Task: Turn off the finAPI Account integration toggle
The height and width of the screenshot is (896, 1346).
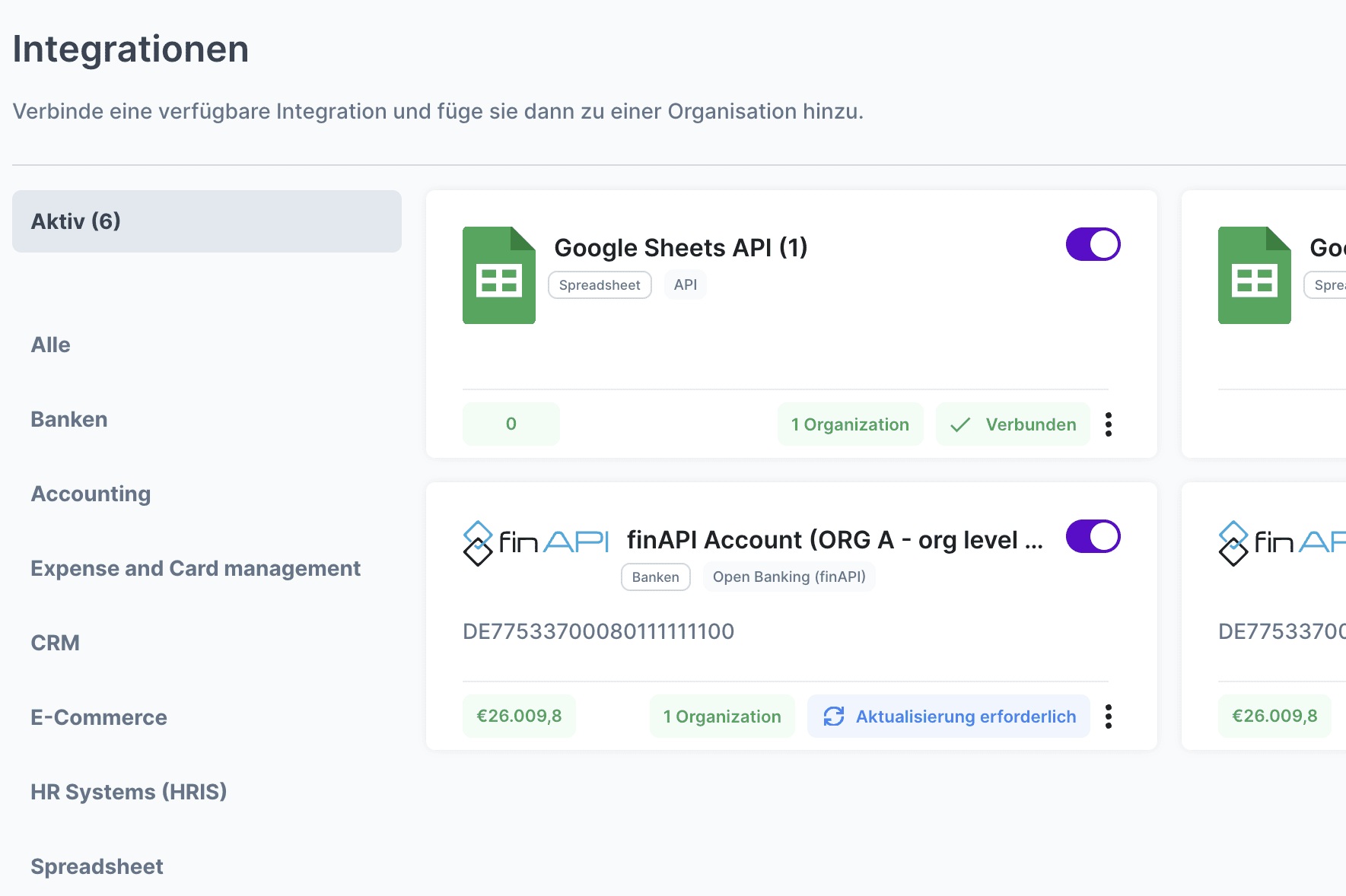Action: [1093, 537]
